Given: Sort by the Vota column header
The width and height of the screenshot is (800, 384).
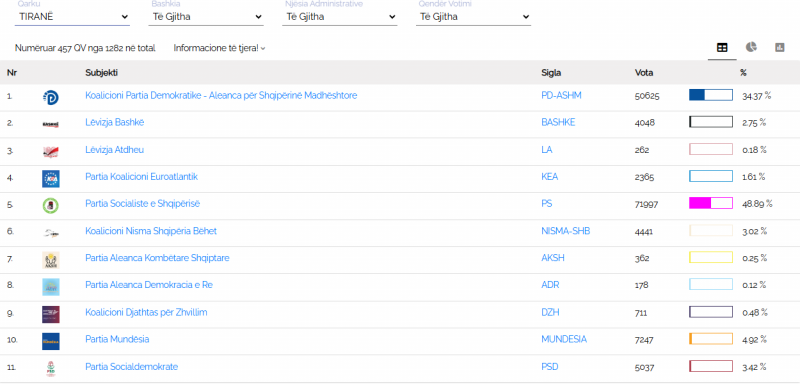Looking at the screenshot, I should 644,73.
